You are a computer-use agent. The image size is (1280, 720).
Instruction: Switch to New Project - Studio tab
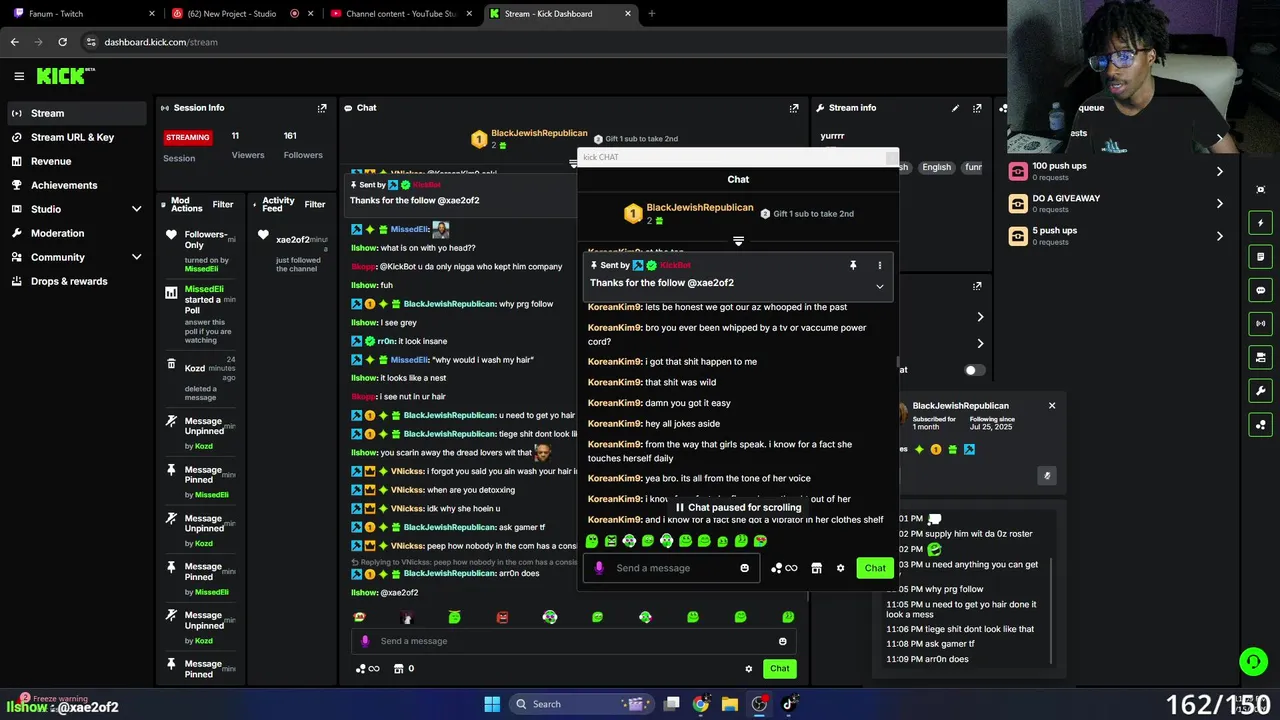(x=242, y=14)
